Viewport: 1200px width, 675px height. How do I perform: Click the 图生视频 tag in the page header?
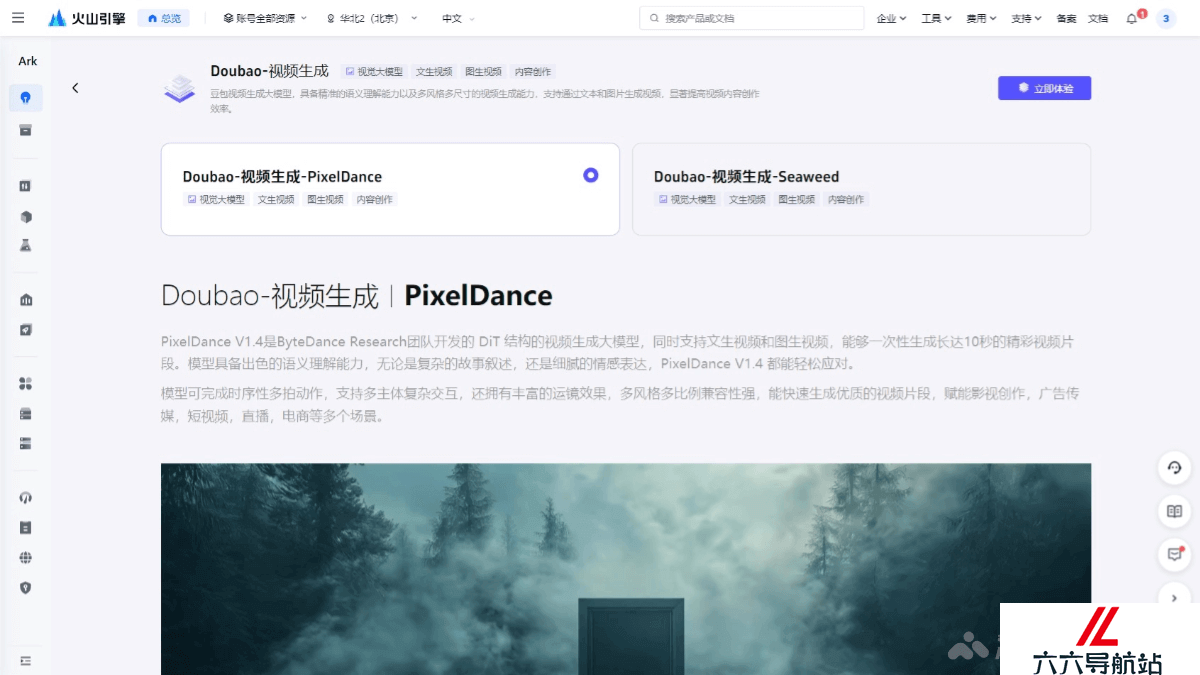tap(483, 72)
